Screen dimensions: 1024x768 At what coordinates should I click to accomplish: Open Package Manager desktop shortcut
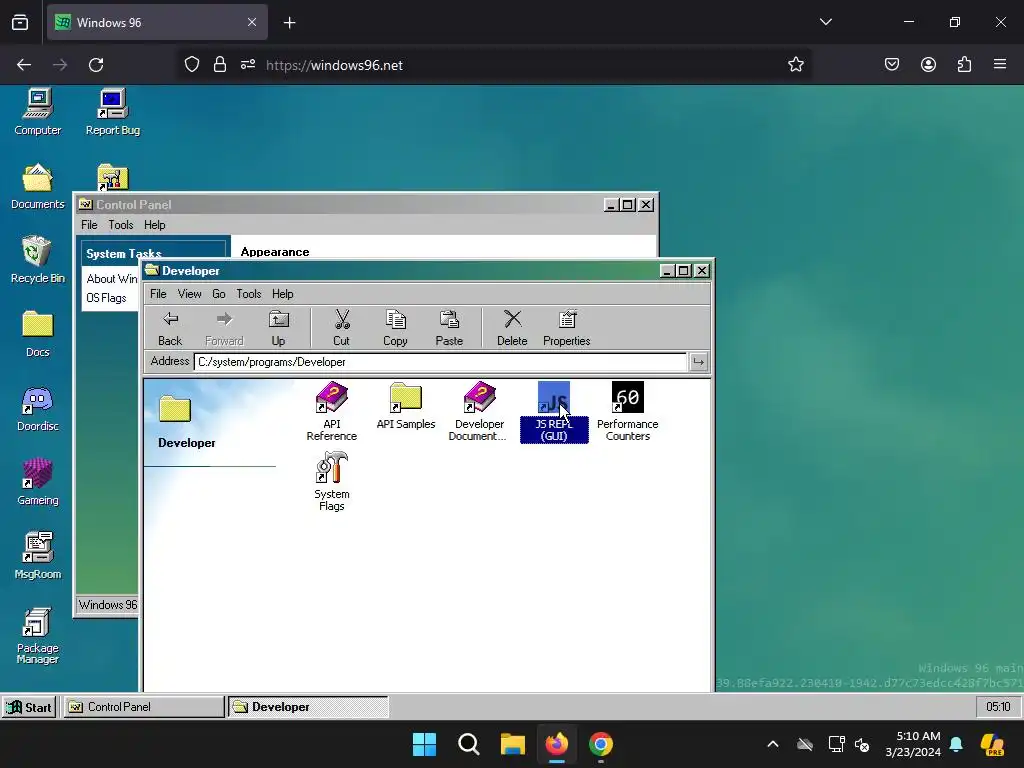pos(38,636)
